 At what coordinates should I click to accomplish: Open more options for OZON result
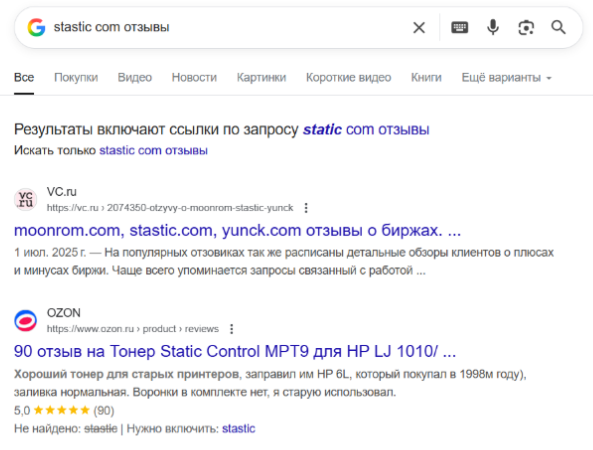coord(231,329)
